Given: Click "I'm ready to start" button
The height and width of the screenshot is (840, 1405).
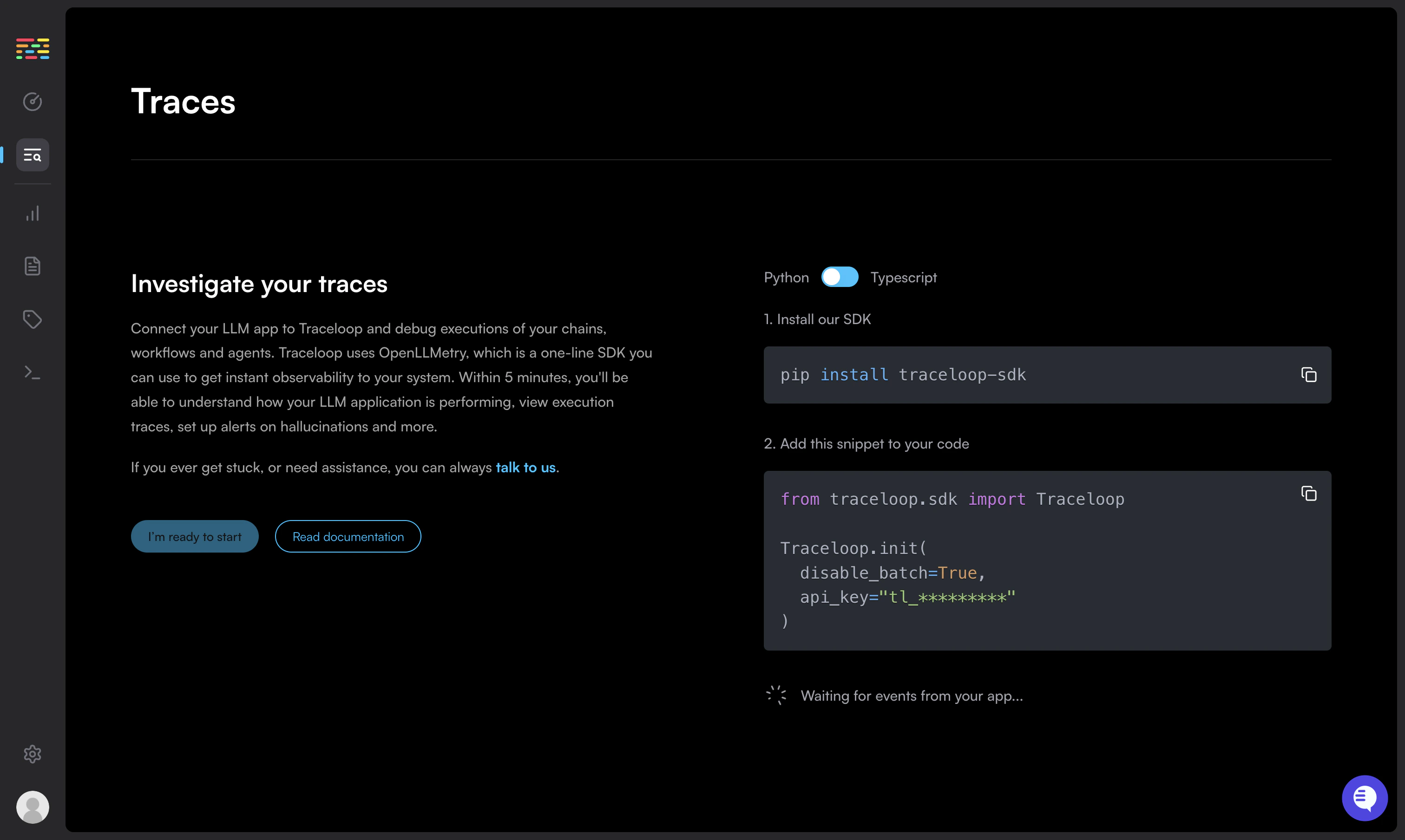Looking at the screenshot, I should coord(194,536).
